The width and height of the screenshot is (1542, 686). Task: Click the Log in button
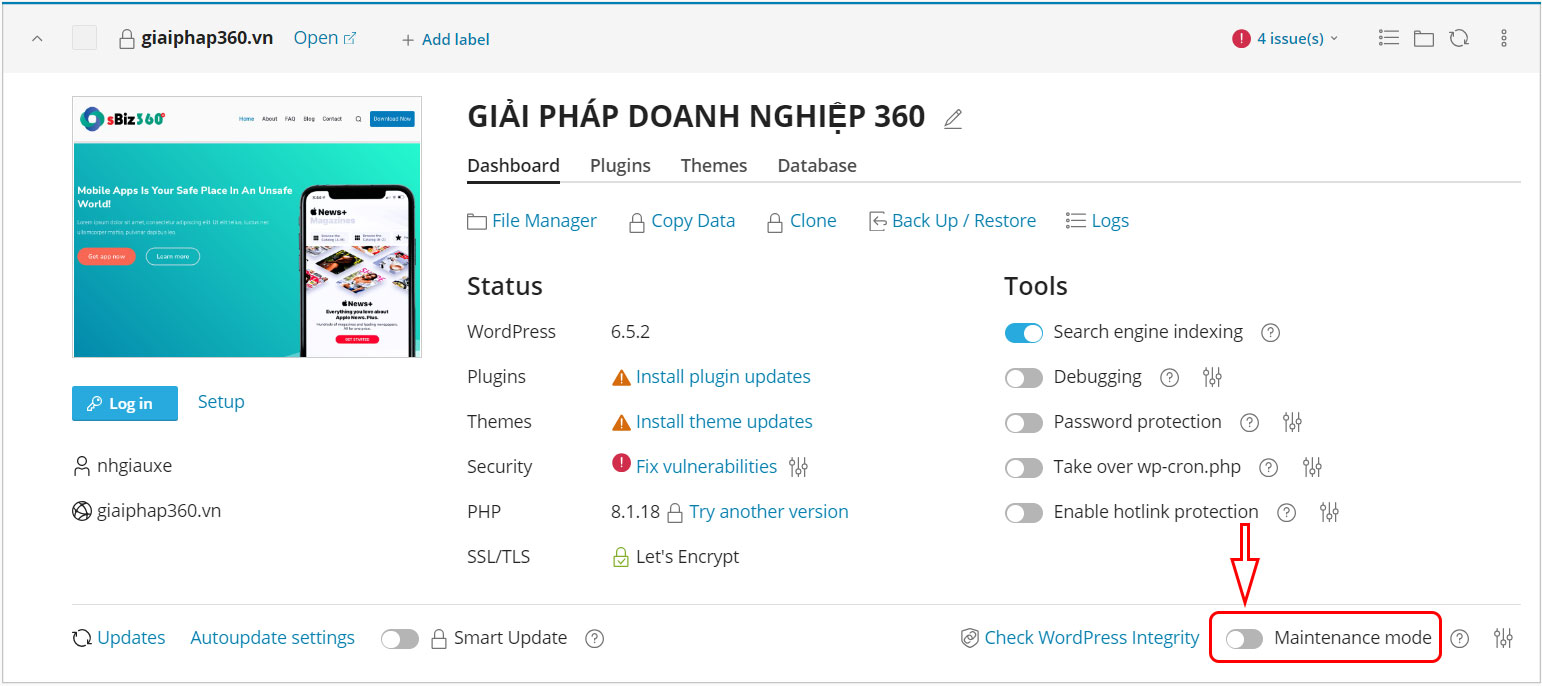124,403
